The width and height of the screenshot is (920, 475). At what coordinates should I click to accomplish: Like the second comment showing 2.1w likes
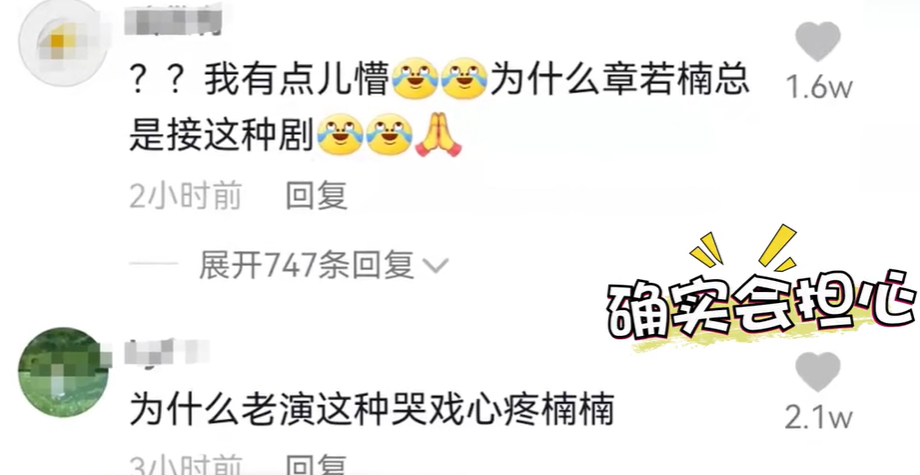[818, 372]
